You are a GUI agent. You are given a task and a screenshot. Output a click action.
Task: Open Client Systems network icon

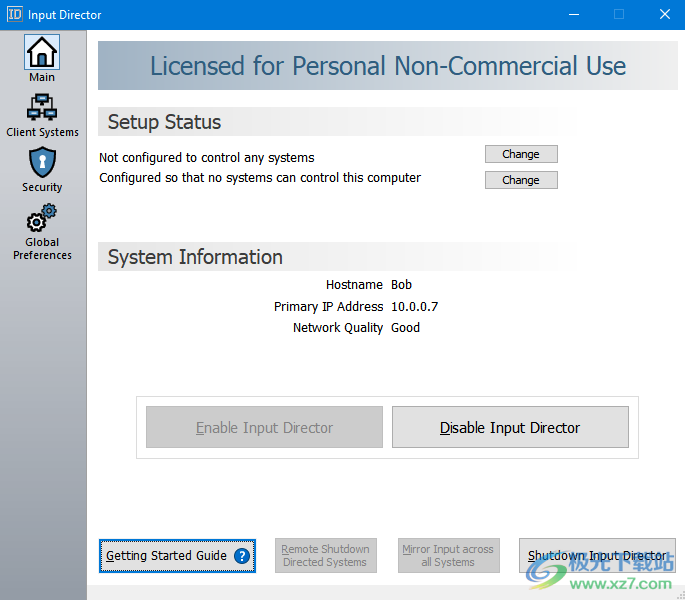(42, 107)
